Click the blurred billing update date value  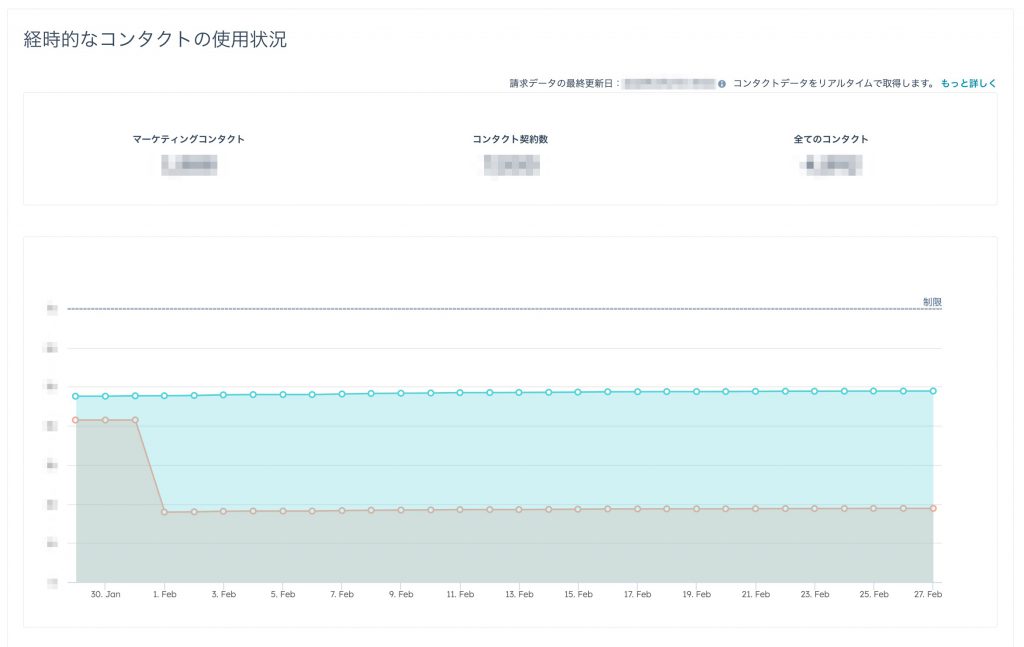pyautogui.click(x=669, y=84)
